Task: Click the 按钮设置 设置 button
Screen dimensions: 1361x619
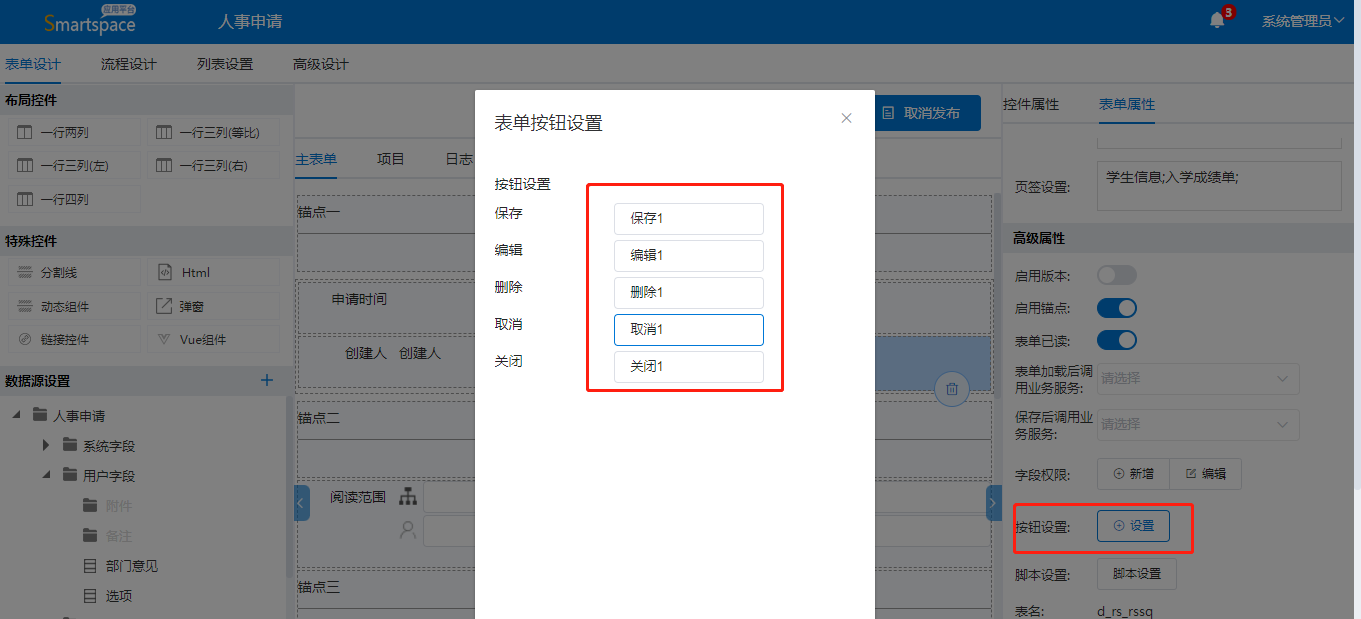Action: tap(1133, 526)
